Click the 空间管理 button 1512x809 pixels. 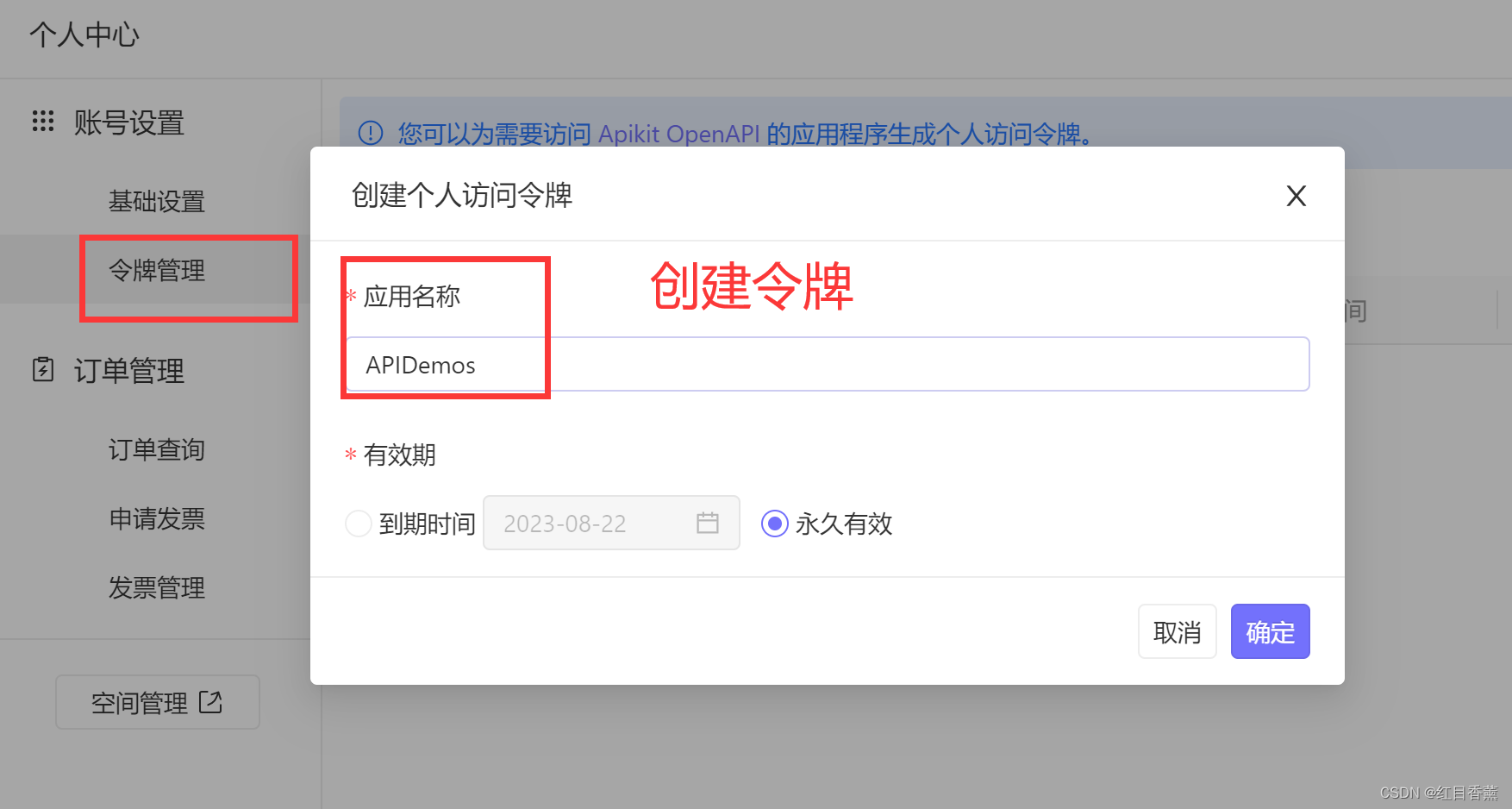[x=156, y=702]
